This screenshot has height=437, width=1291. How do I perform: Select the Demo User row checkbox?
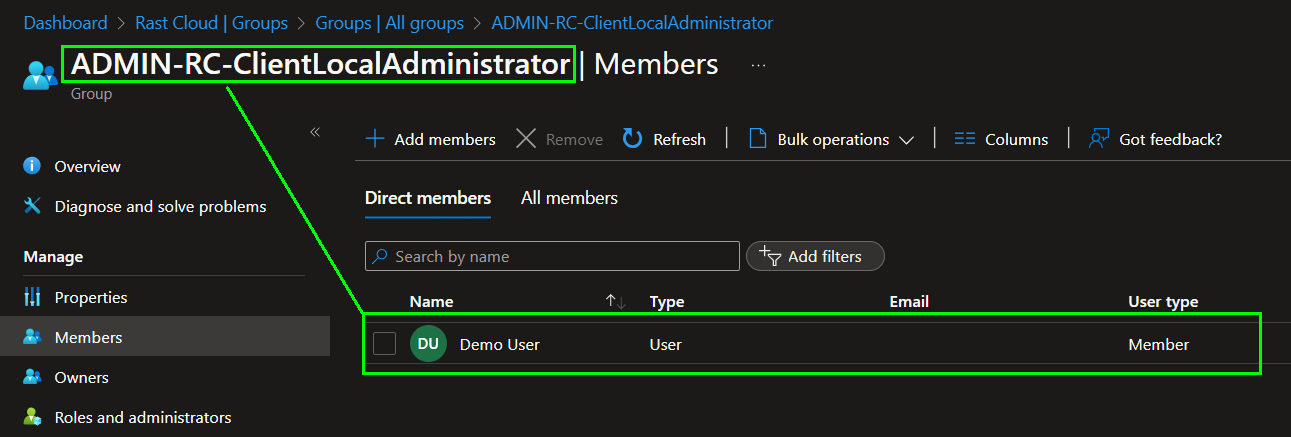coord(385,344)
